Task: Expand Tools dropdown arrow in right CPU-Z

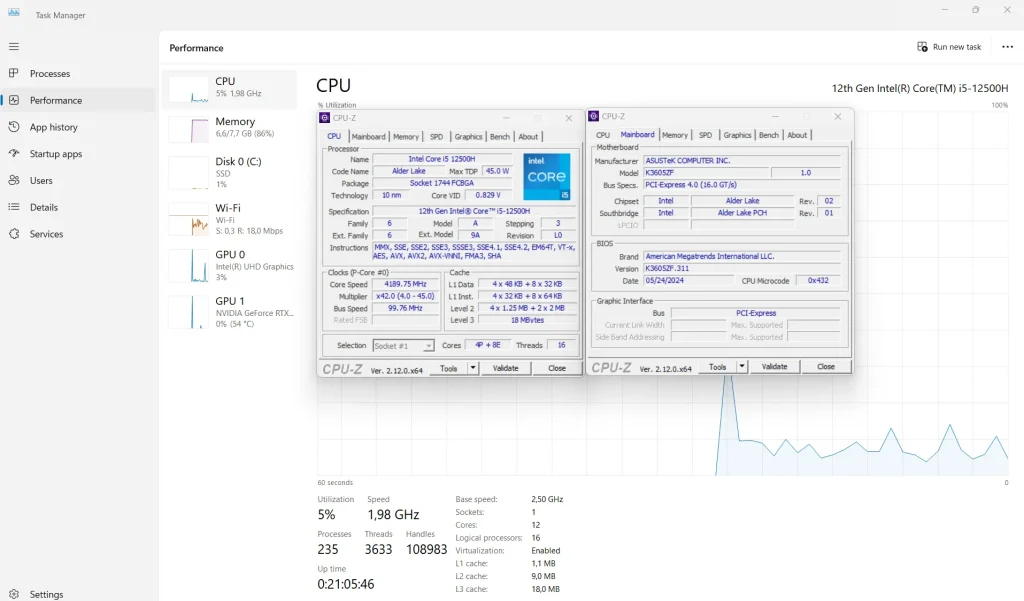Action: tap(742, 366)
